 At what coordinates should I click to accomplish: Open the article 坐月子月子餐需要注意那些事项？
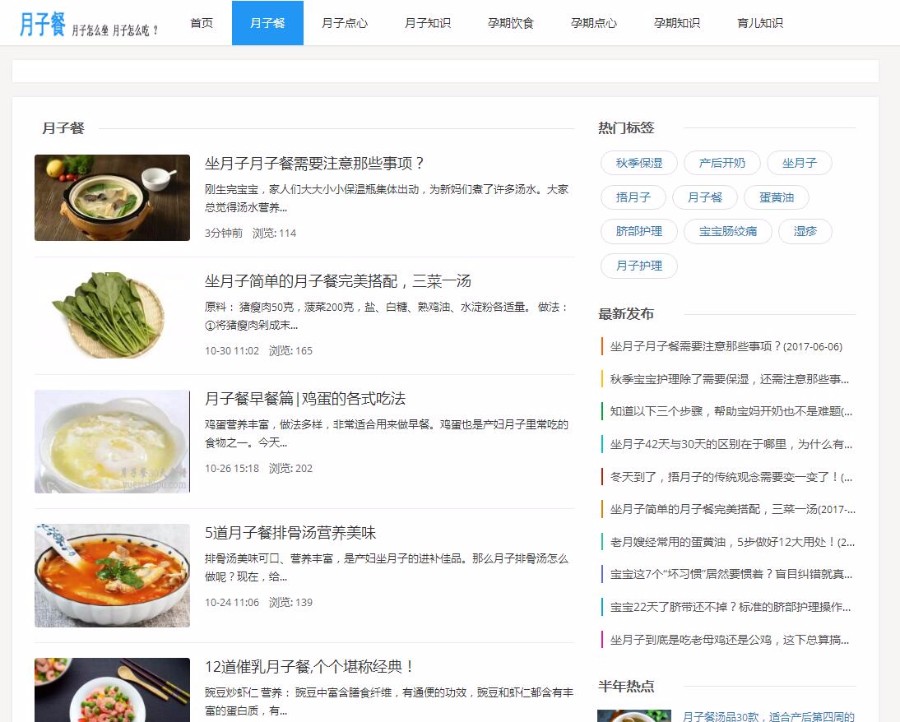314,164
